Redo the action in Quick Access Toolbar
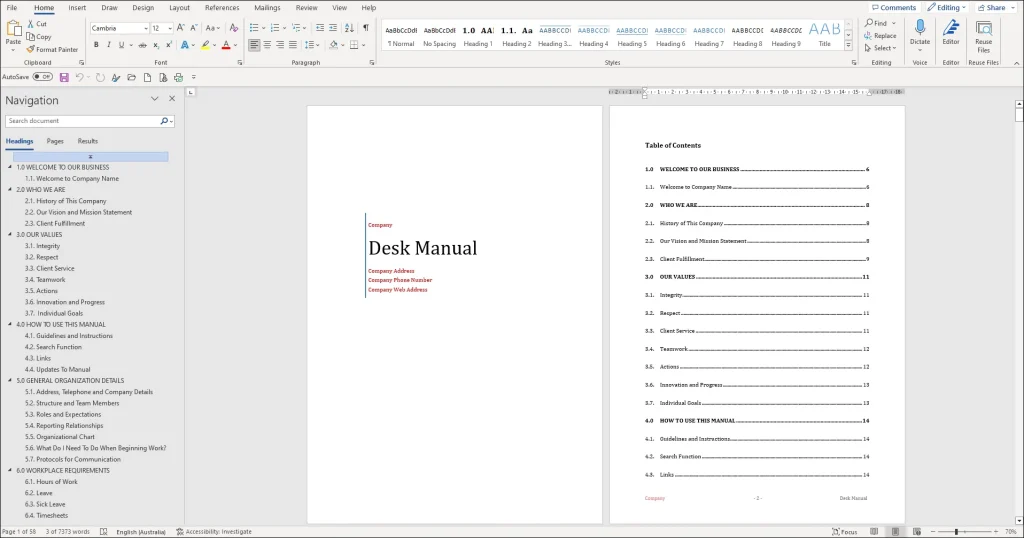1024x538 pixels. [100, 77]
